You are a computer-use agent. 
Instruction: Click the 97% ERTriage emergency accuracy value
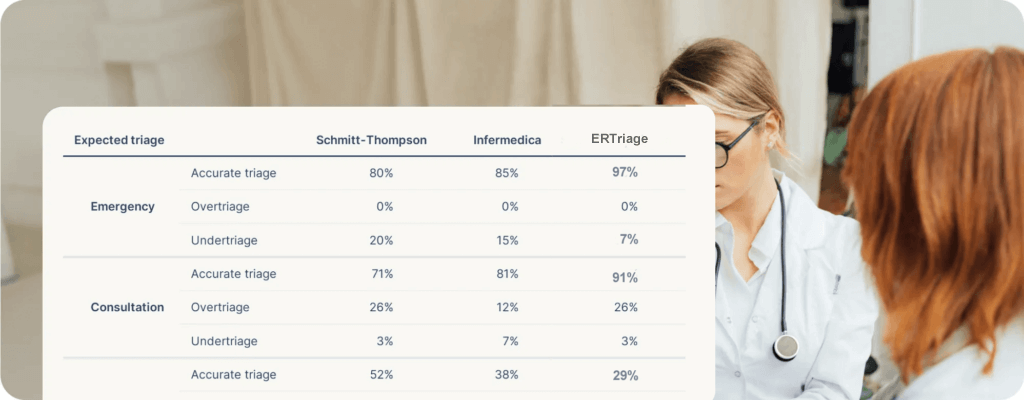625,172
